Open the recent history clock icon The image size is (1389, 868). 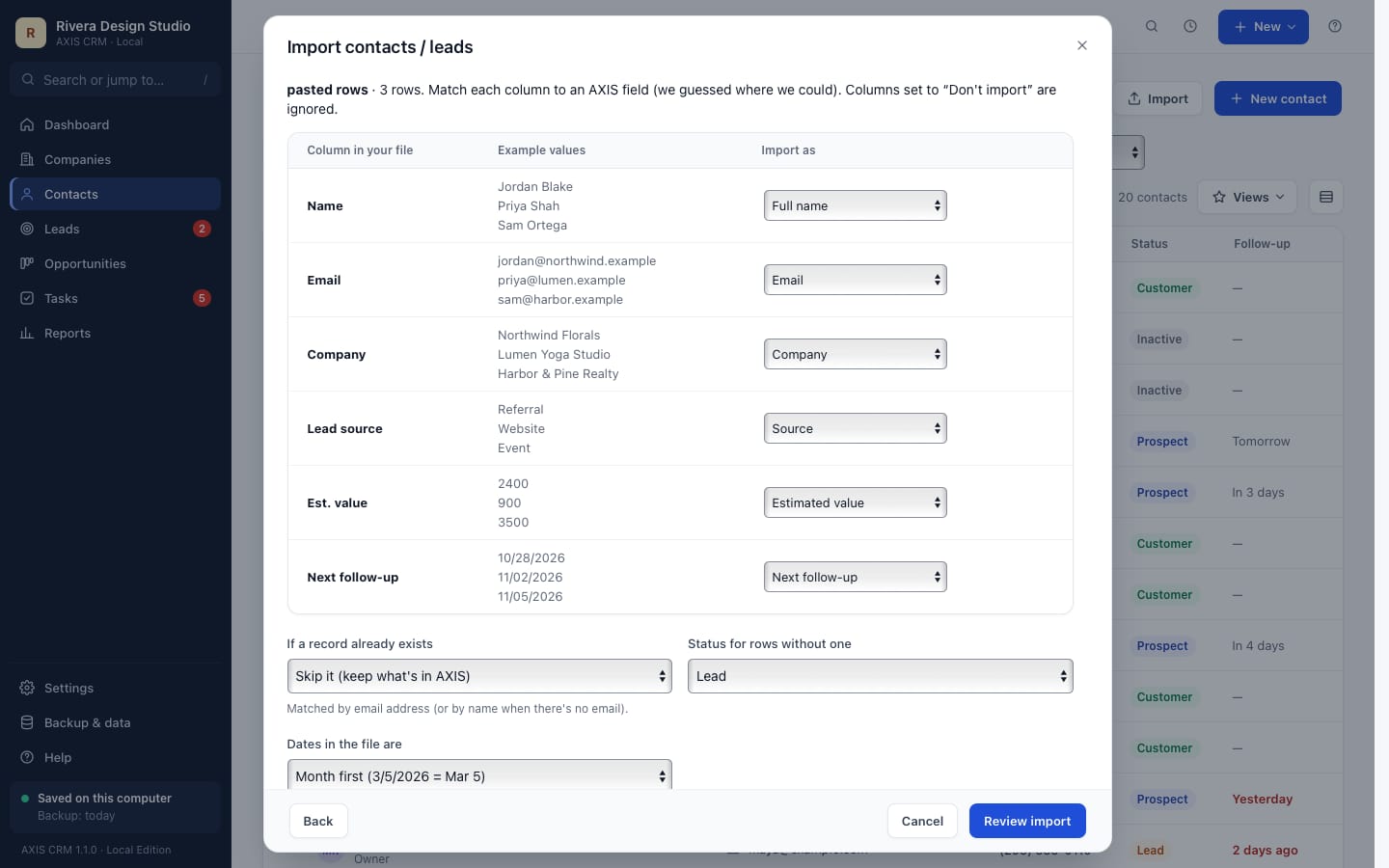coord(1190,27)
